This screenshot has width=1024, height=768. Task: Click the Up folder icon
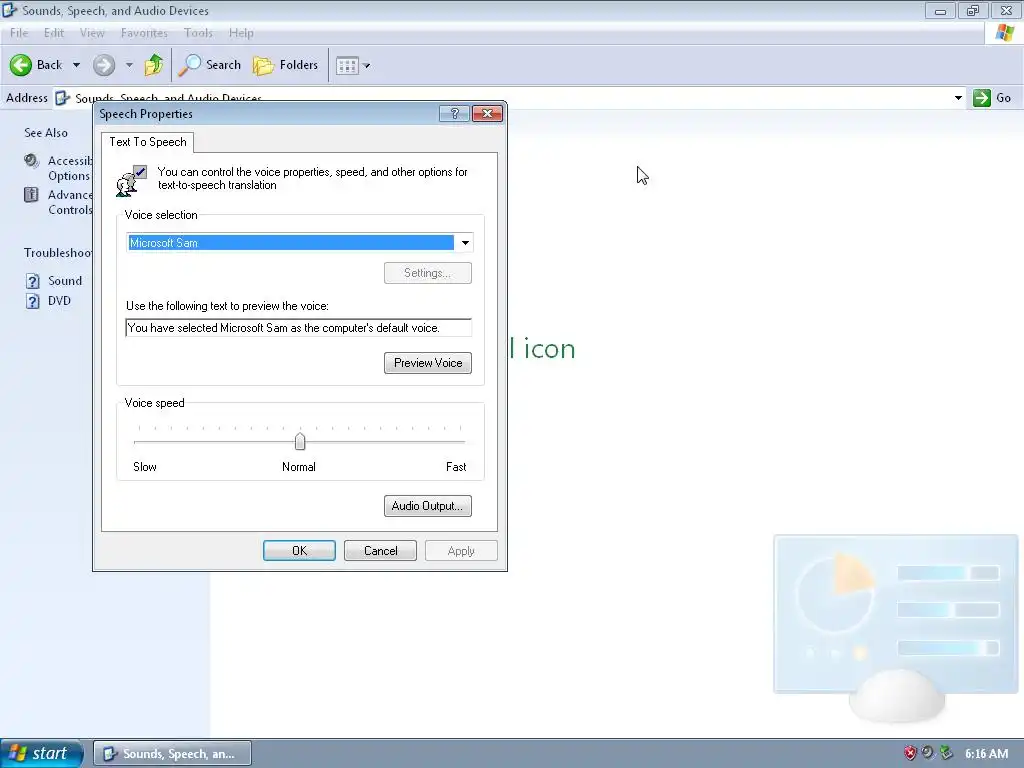point(153,65)
